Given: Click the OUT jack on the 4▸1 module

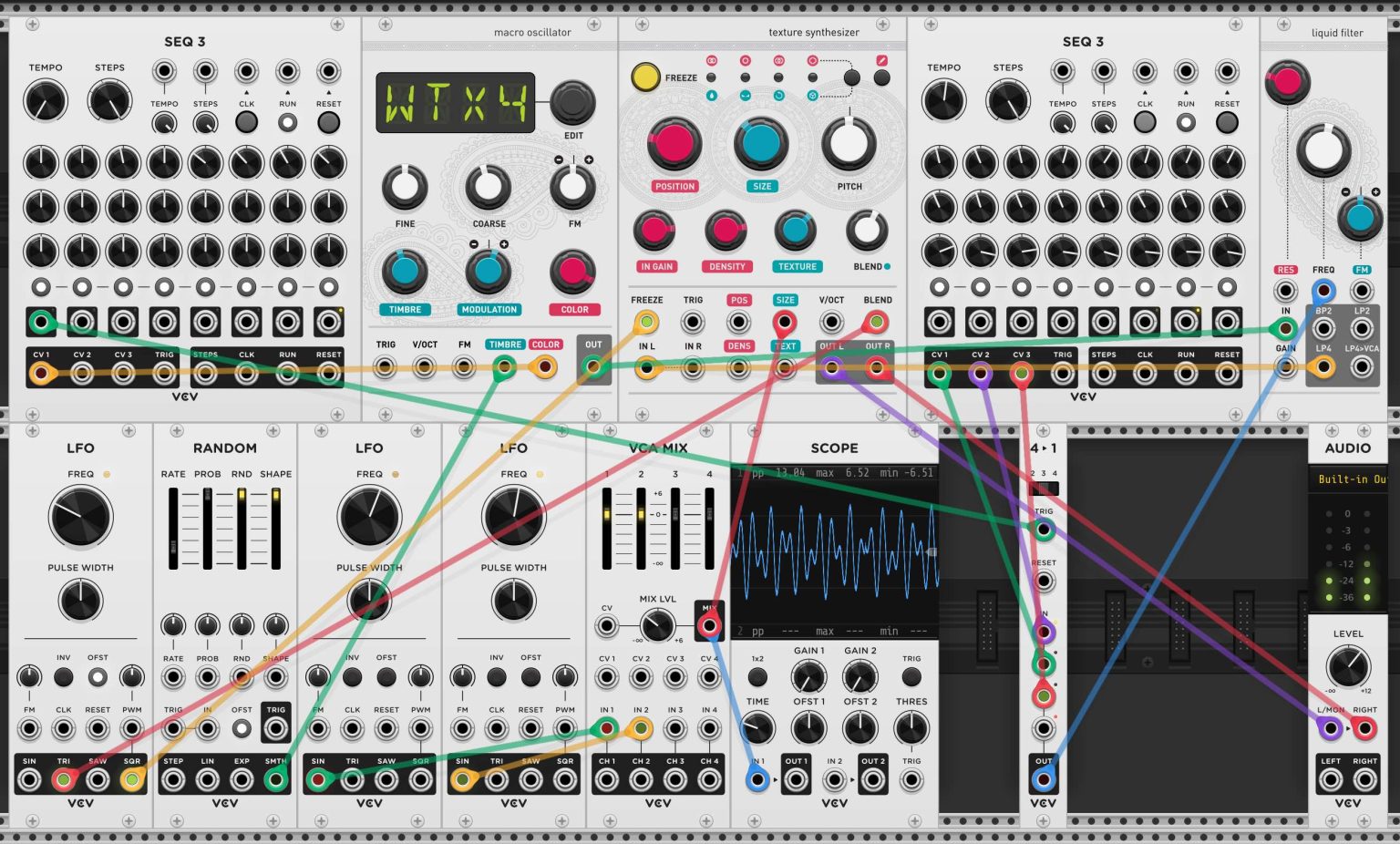Looking at the screenshot, I should coord(1044,779).
